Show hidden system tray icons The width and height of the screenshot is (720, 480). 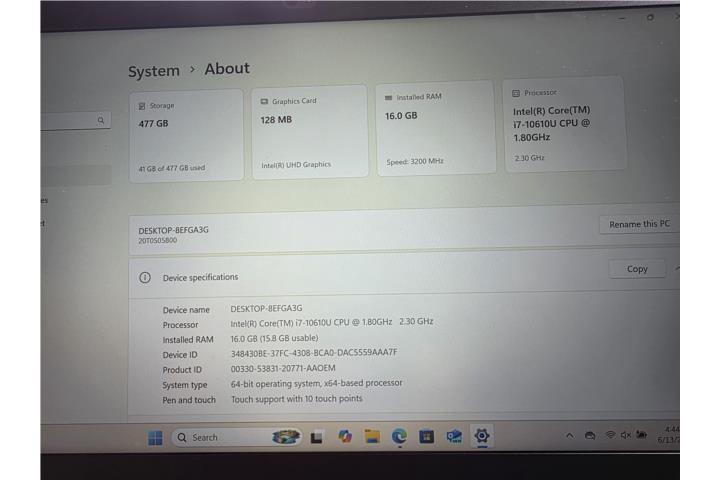point(569,435)
